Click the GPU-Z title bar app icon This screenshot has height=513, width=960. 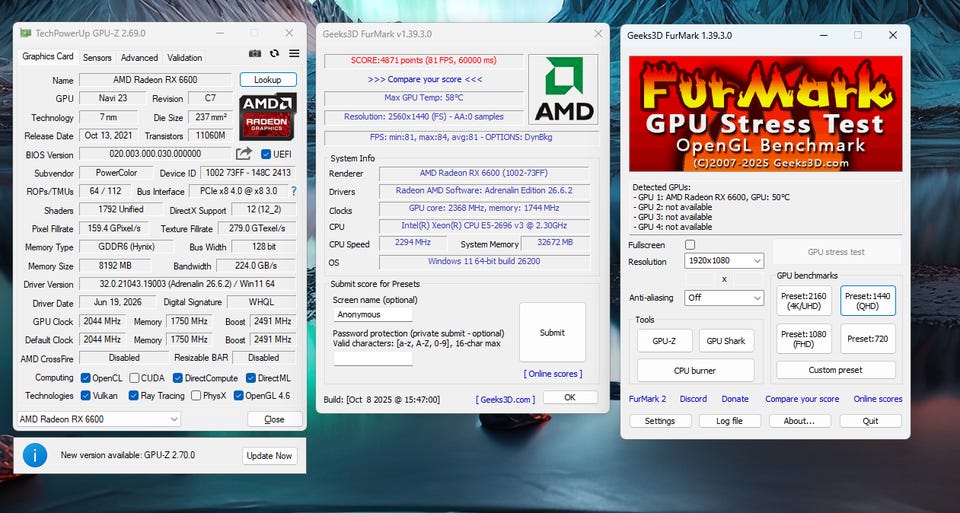point(25,33)
